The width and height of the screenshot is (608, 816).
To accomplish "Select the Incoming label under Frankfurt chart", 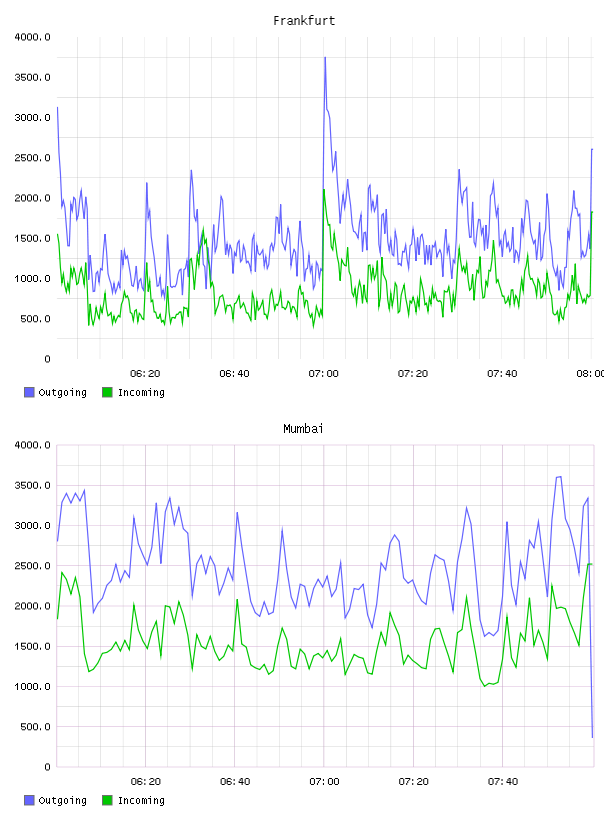I will pos(141,393).
